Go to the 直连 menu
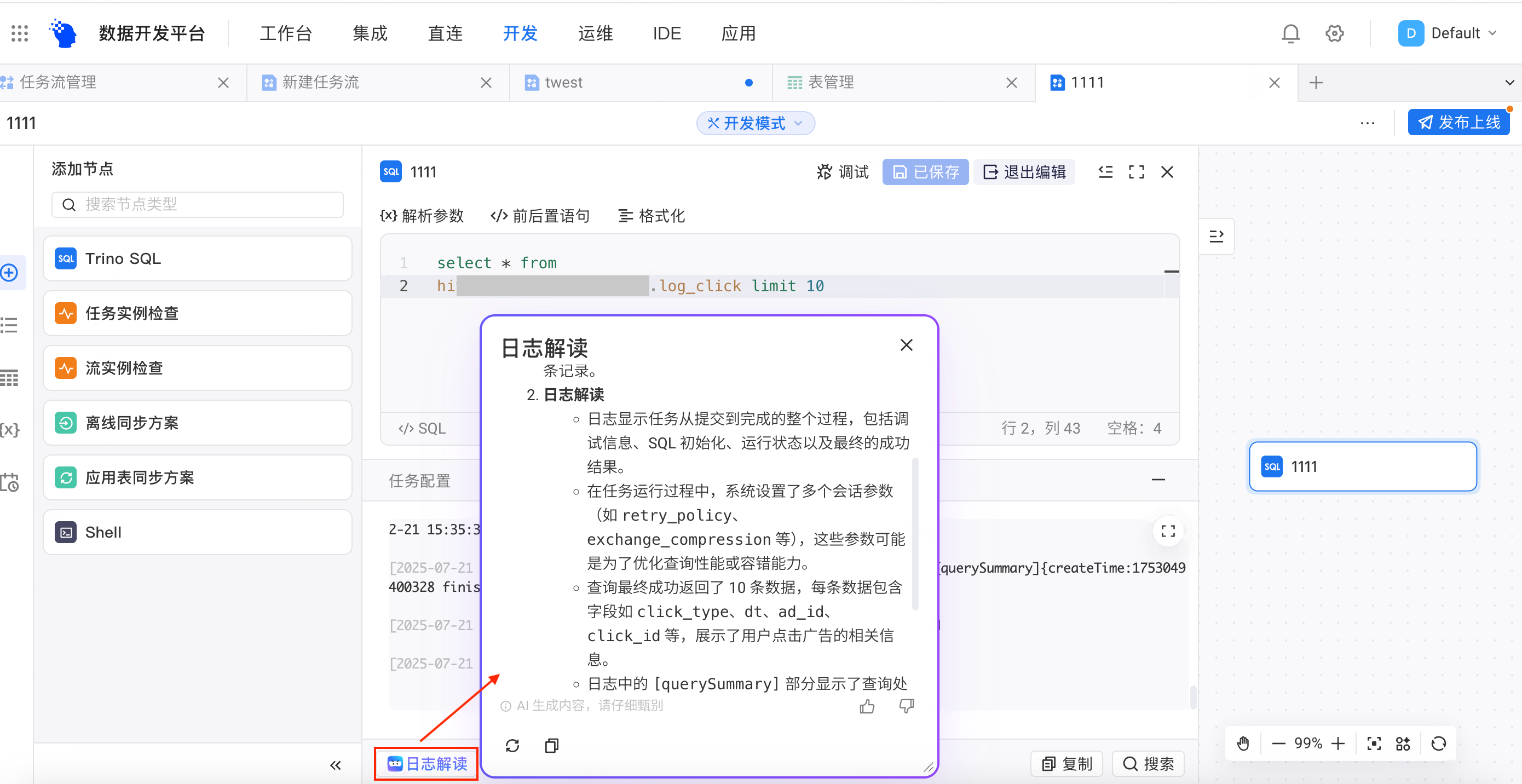The image size is (1522, 784). (445, 34)
